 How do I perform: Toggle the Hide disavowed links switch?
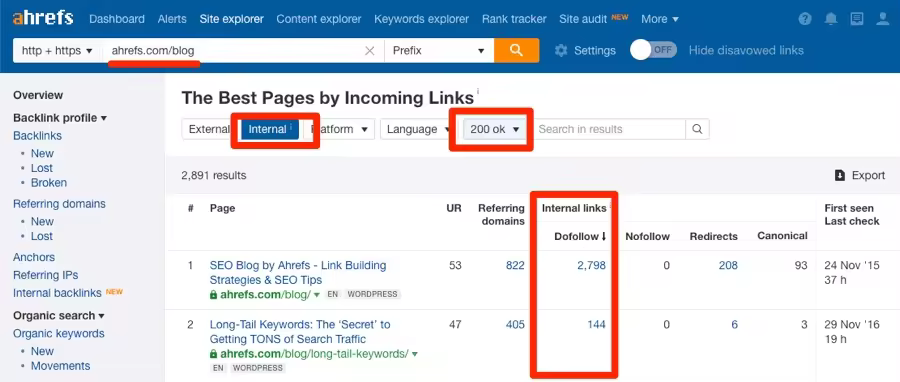653,50
